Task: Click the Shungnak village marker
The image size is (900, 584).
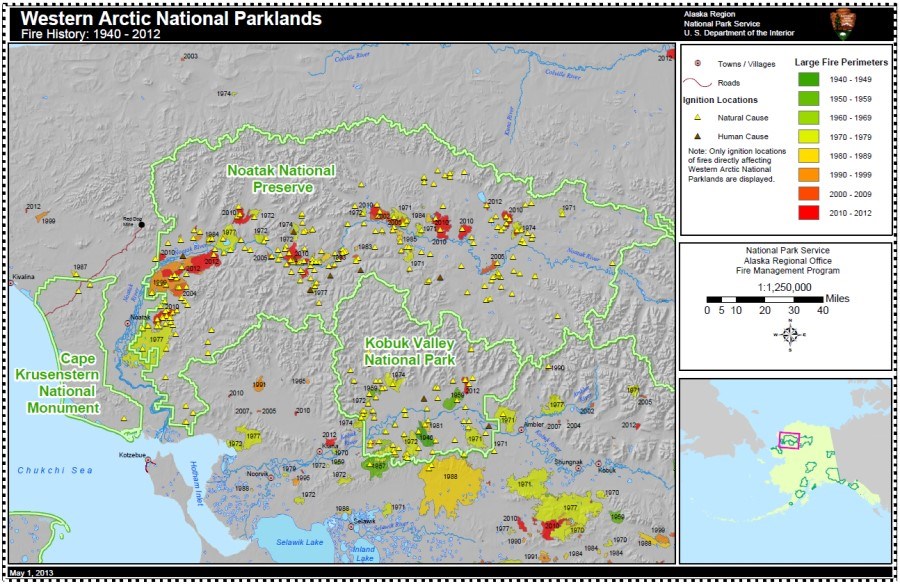Action: tap(578, 468)
